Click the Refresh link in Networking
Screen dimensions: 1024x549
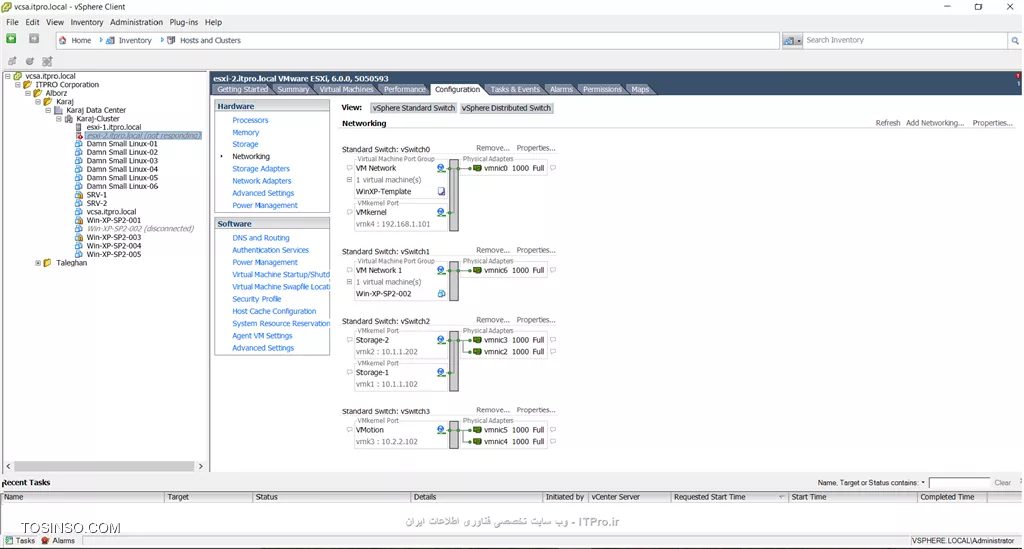888,123
